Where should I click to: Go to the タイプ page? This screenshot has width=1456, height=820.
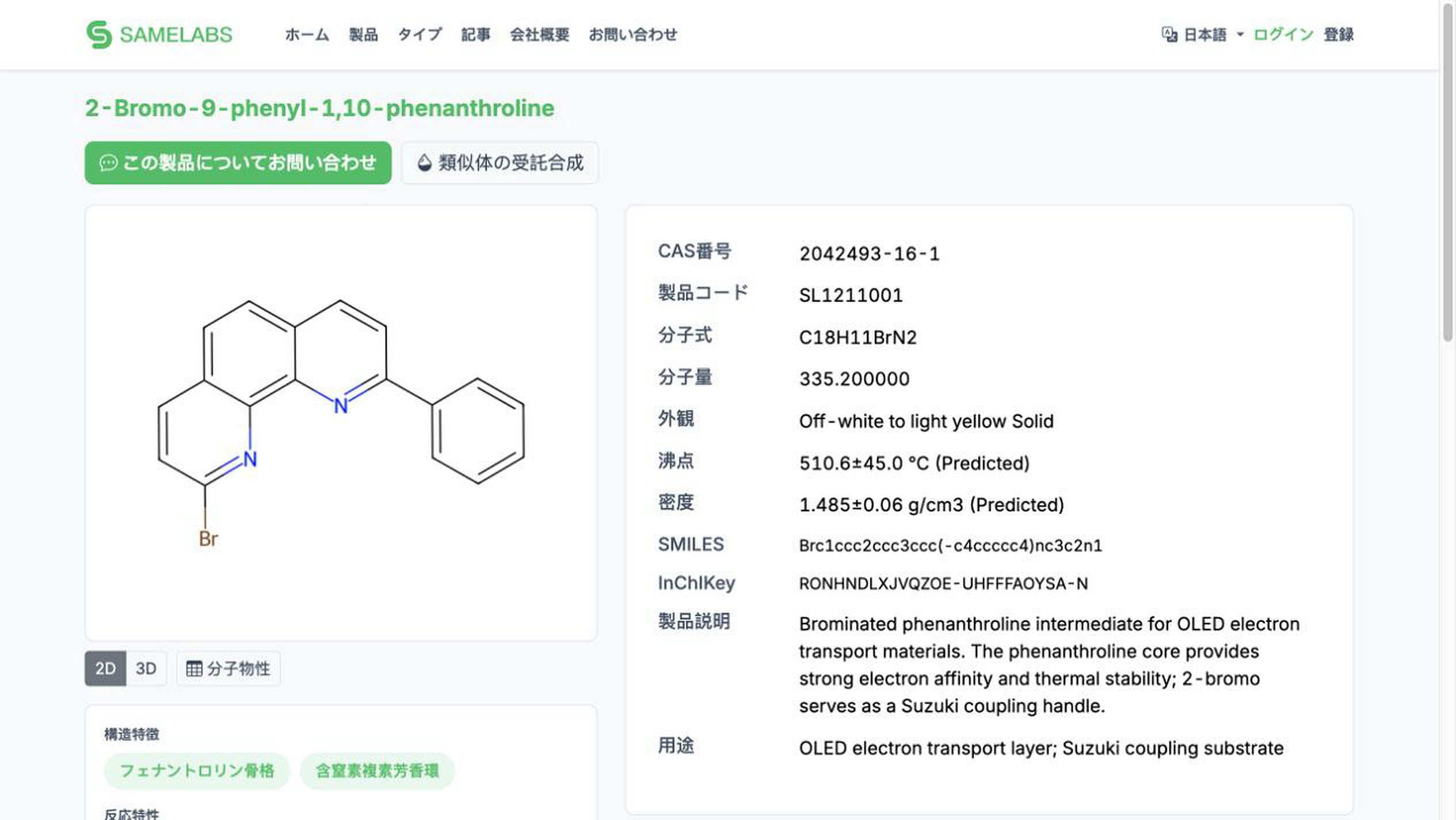[420, 35]
